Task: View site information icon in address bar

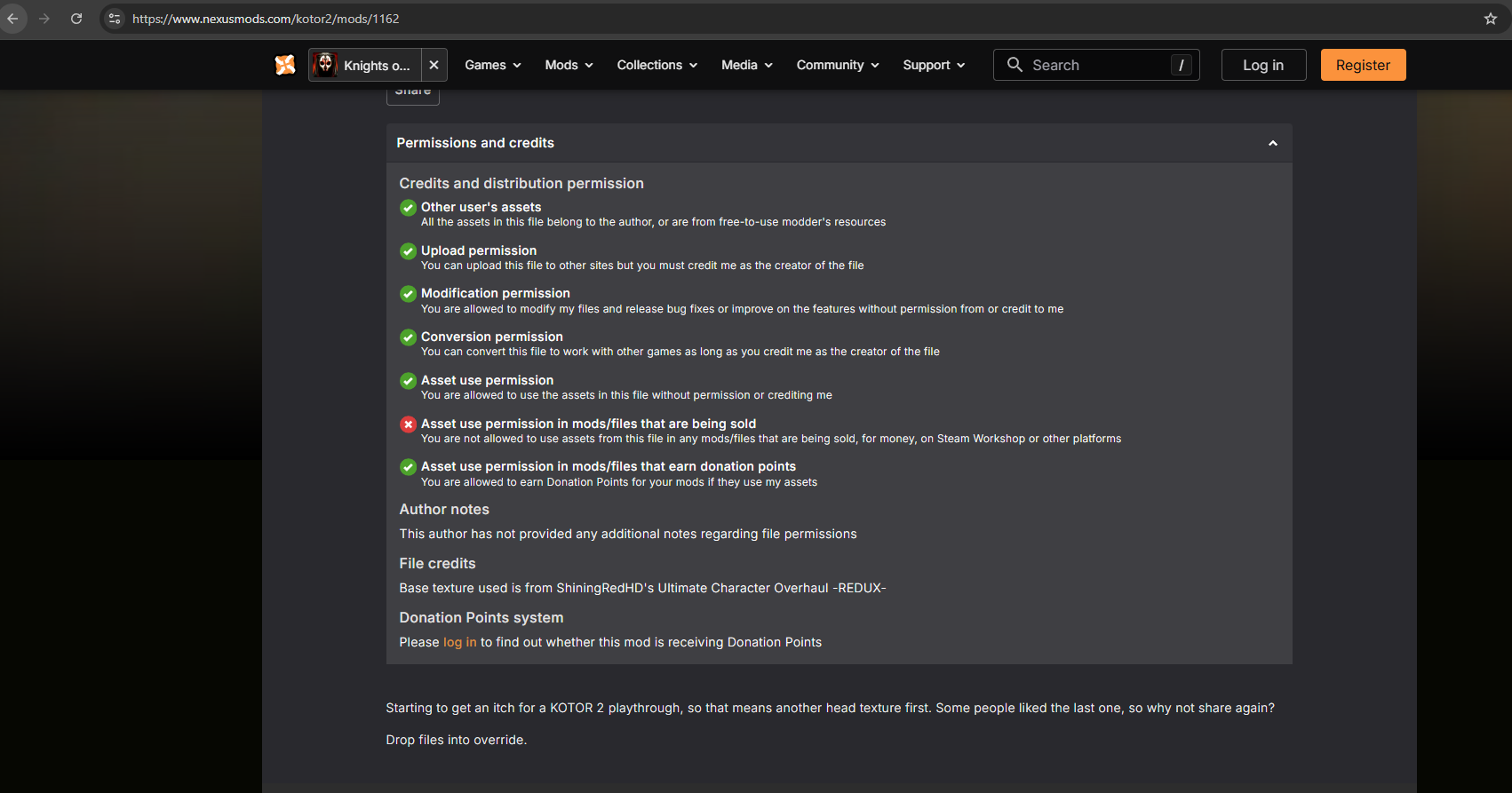Action: pos(115,19)
